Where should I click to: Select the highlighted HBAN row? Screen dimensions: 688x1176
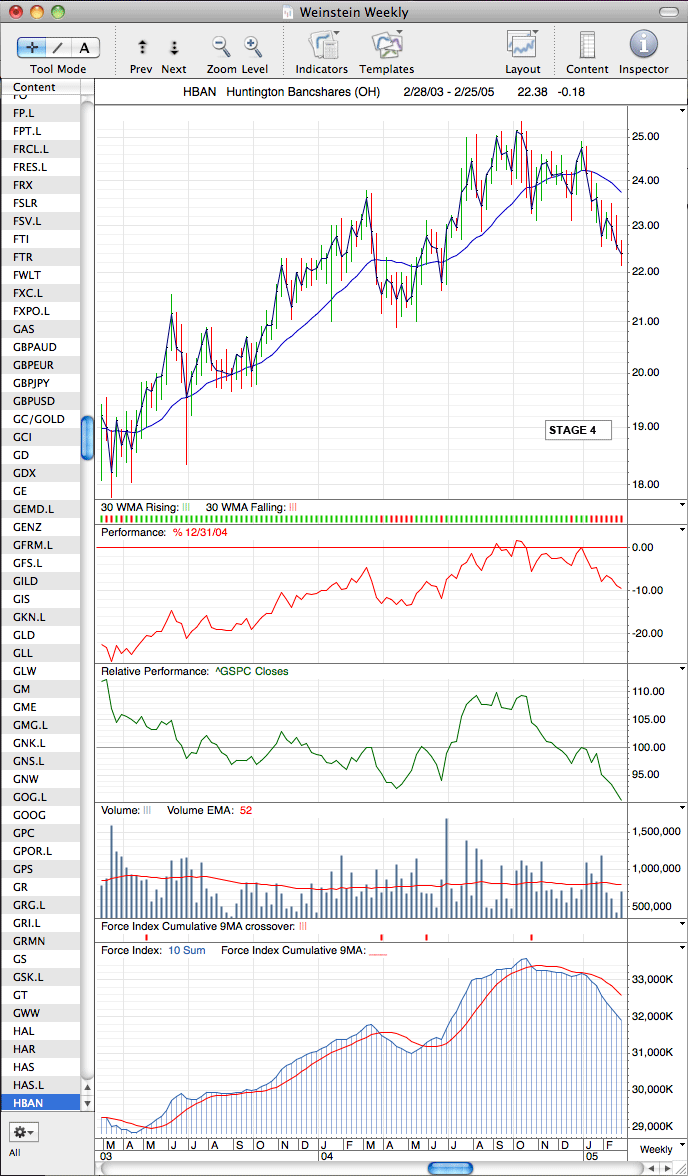pyautogui.click(x=41, y=1102)
